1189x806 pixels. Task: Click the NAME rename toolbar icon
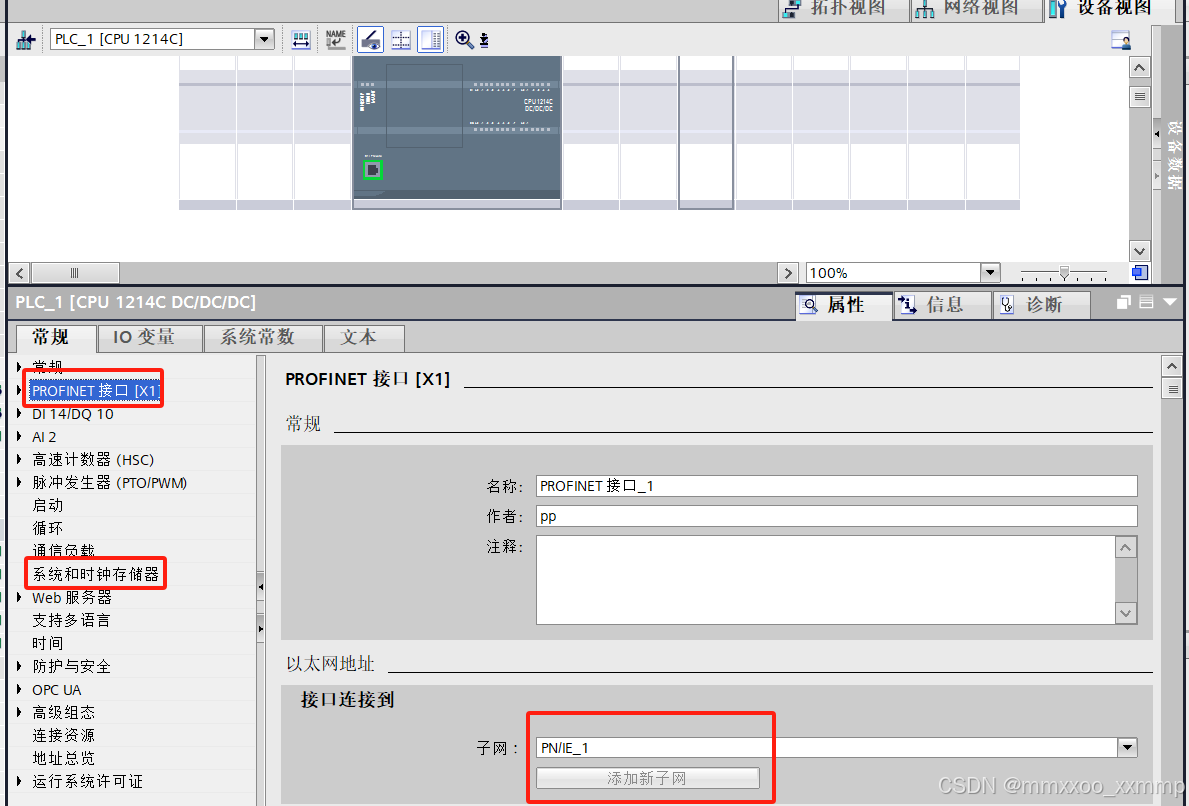click(x=335, y=39)
